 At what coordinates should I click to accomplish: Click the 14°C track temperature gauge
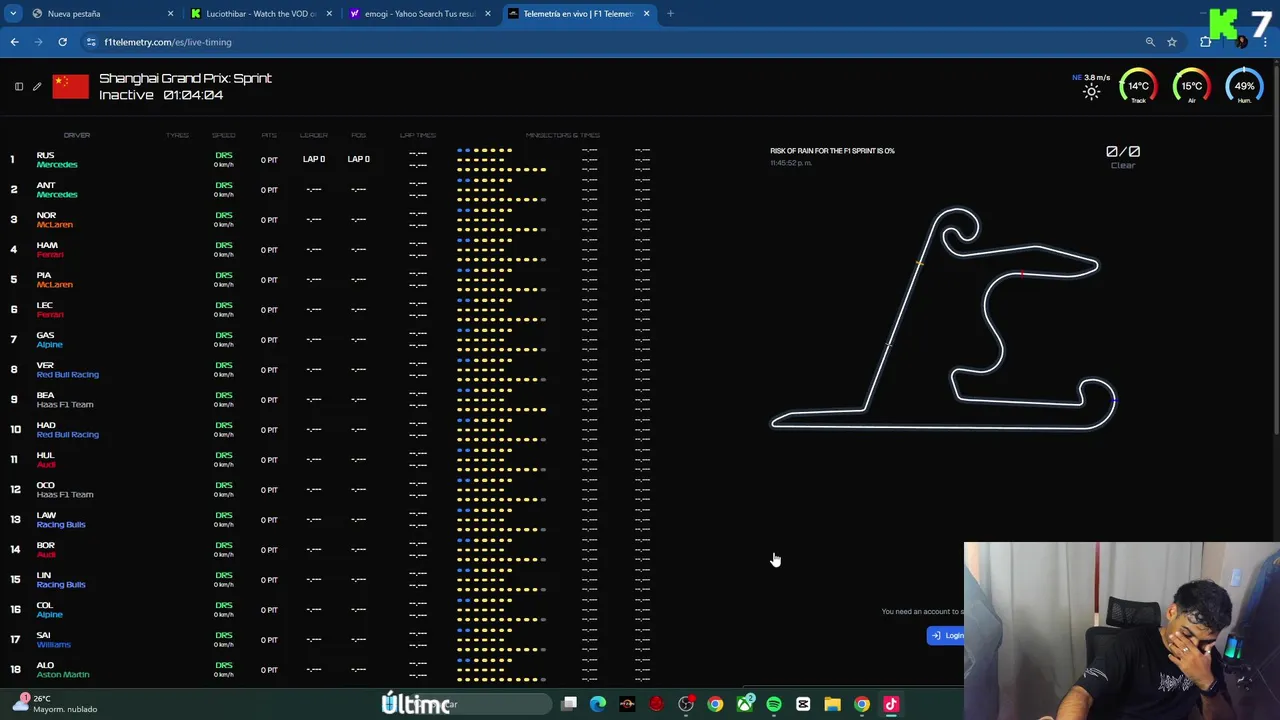[x=1139, y=86]
